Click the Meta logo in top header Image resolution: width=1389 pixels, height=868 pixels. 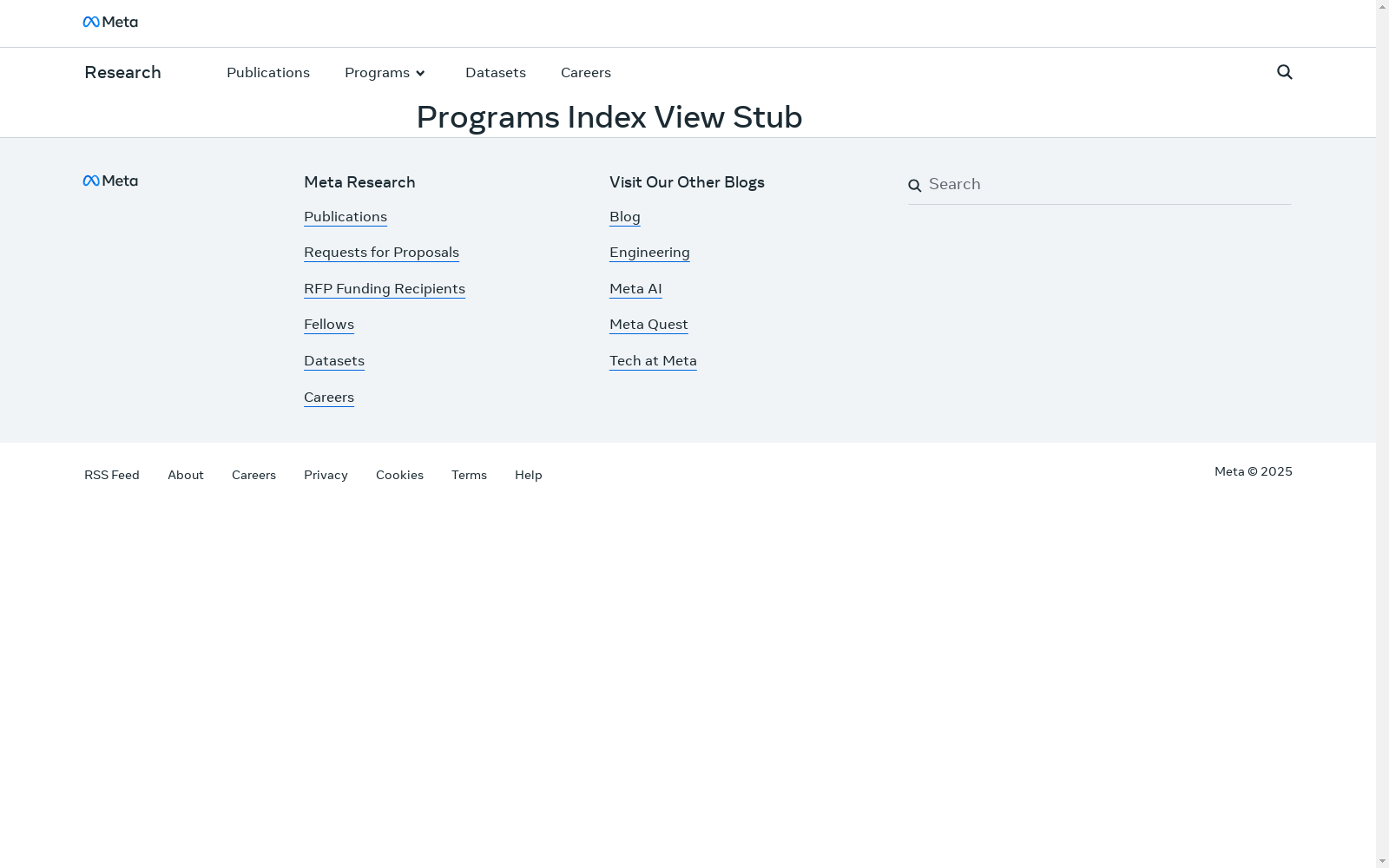[x=110, y=22]
